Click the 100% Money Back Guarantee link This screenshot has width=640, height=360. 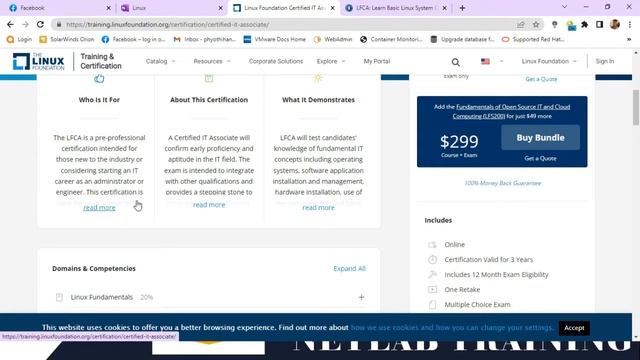tap(502, 183)
